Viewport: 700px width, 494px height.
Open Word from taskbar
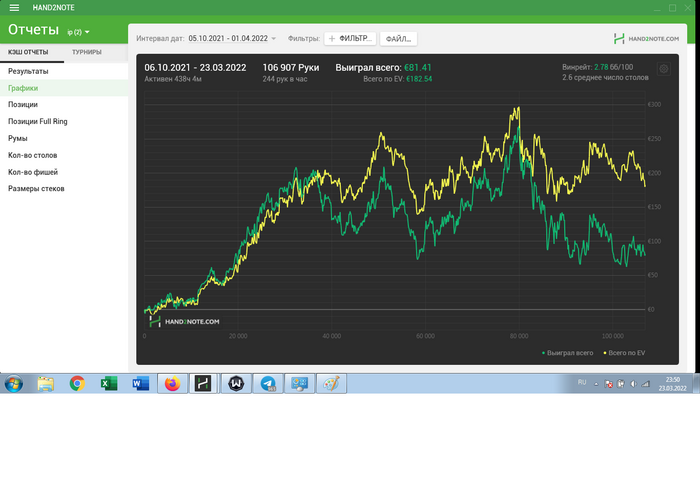click(141, 384)
